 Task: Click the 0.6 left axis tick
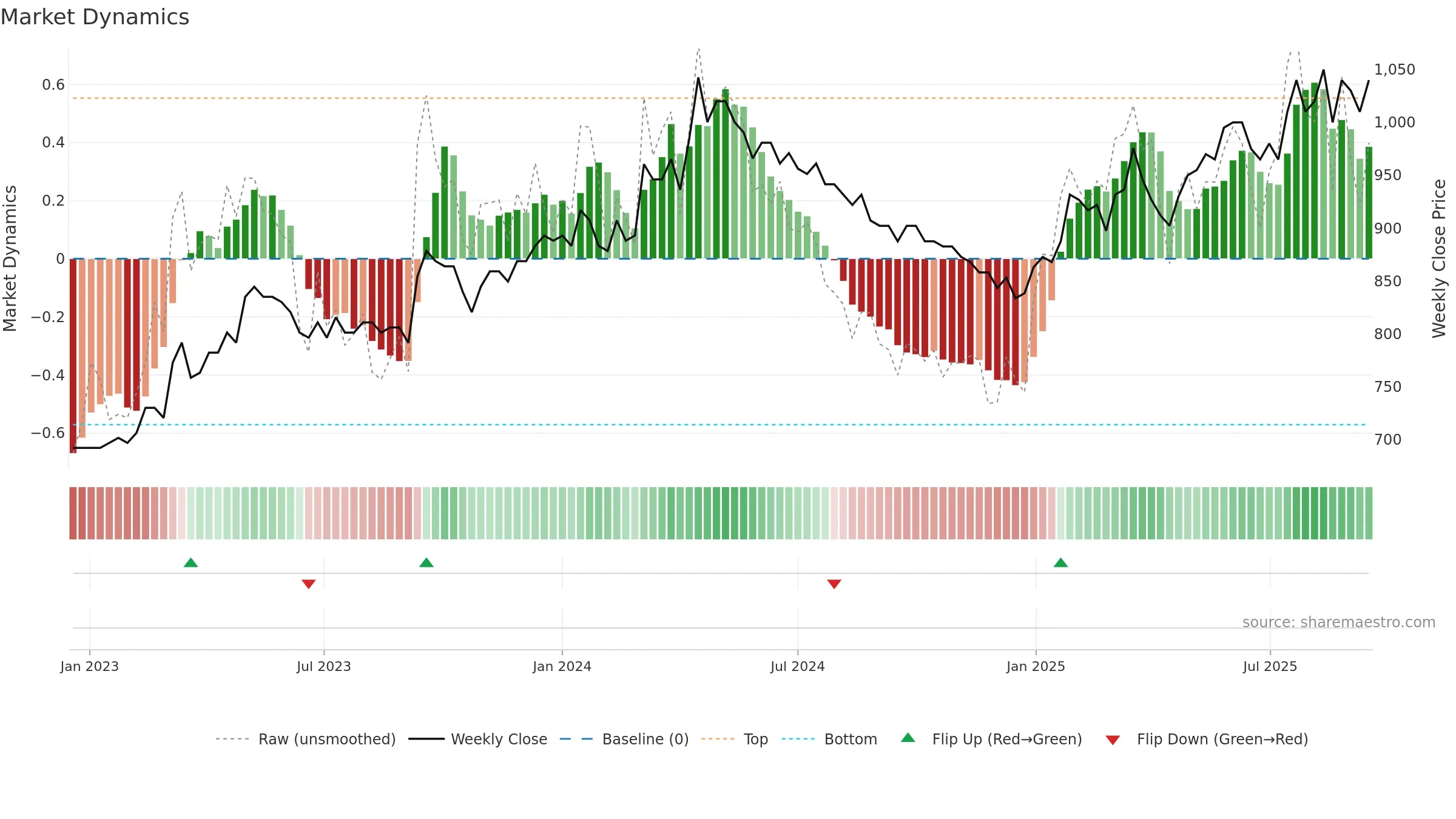[53, 85]
